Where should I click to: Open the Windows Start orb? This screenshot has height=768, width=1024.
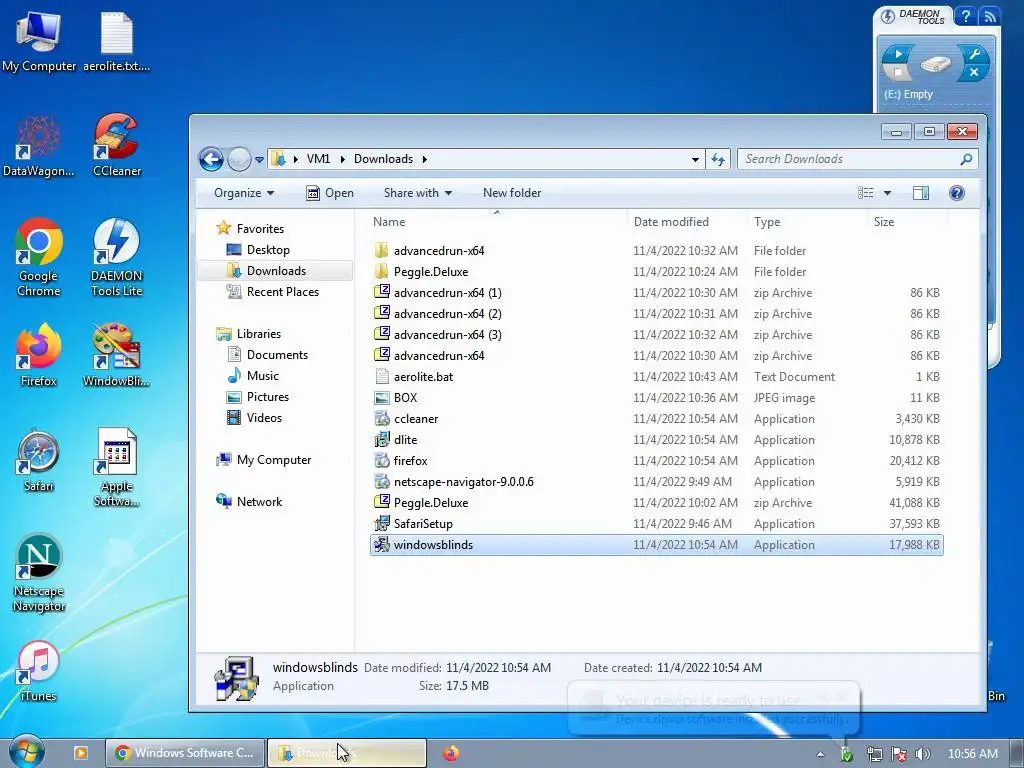click(x=27, y=752)
